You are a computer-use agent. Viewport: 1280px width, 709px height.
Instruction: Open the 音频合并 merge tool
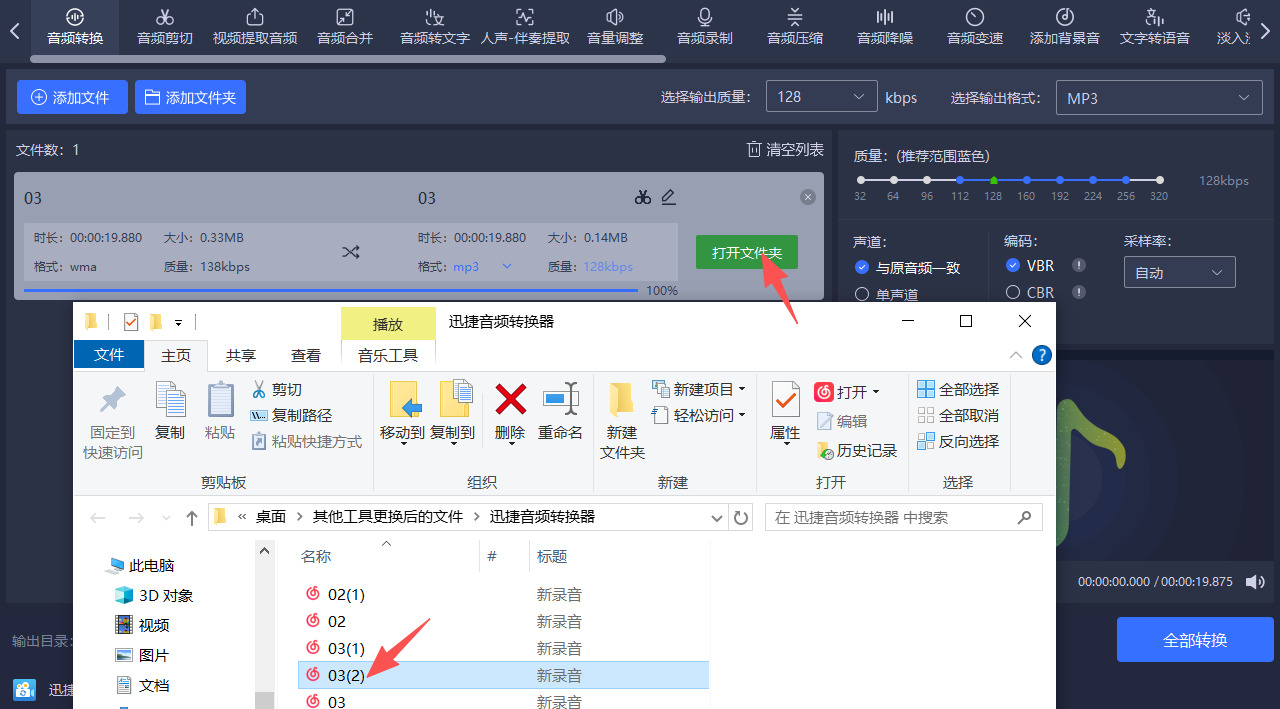pyautogui.click(x=344, y=27)
